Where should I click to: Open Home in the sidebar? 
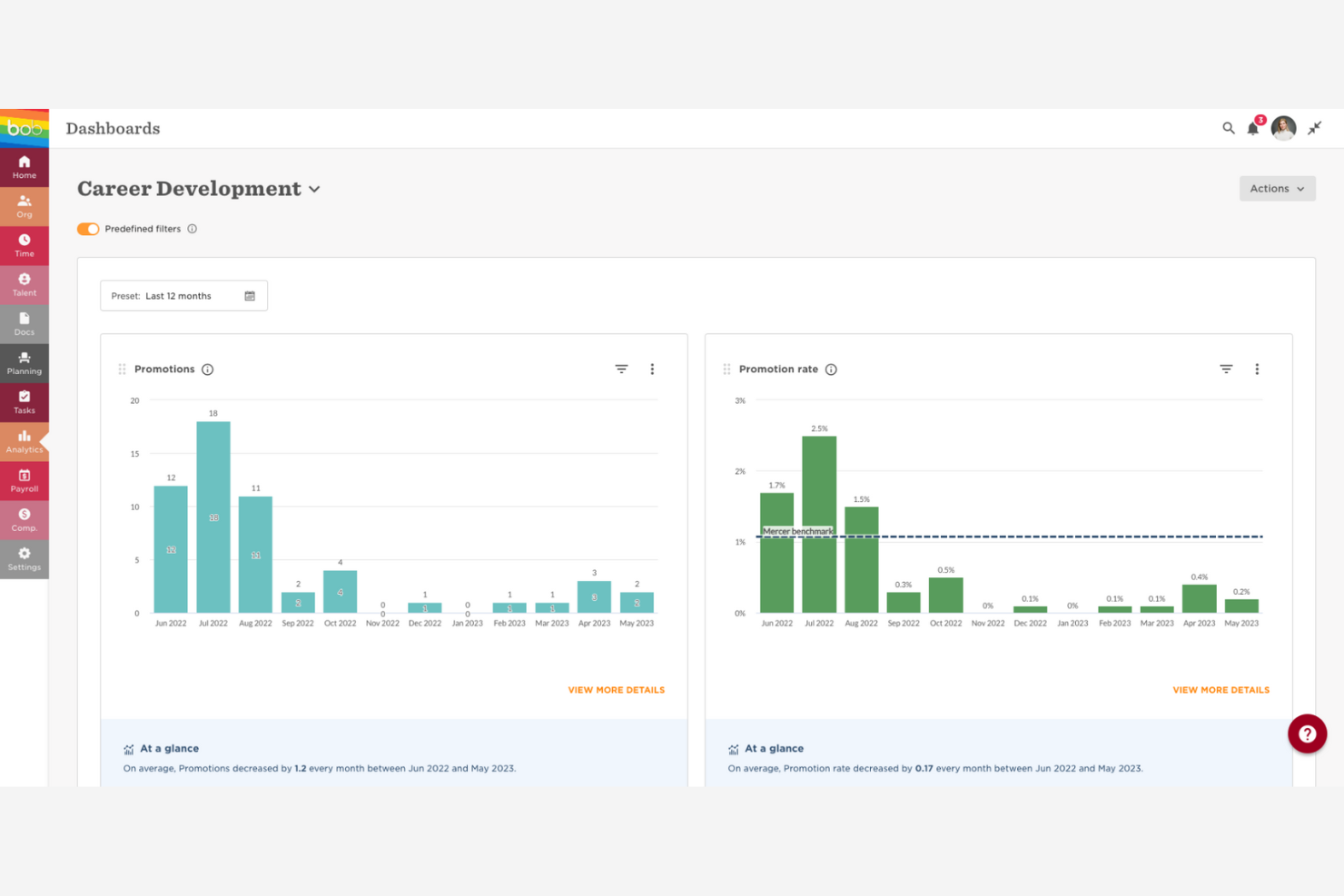click(x=25, y=167)
